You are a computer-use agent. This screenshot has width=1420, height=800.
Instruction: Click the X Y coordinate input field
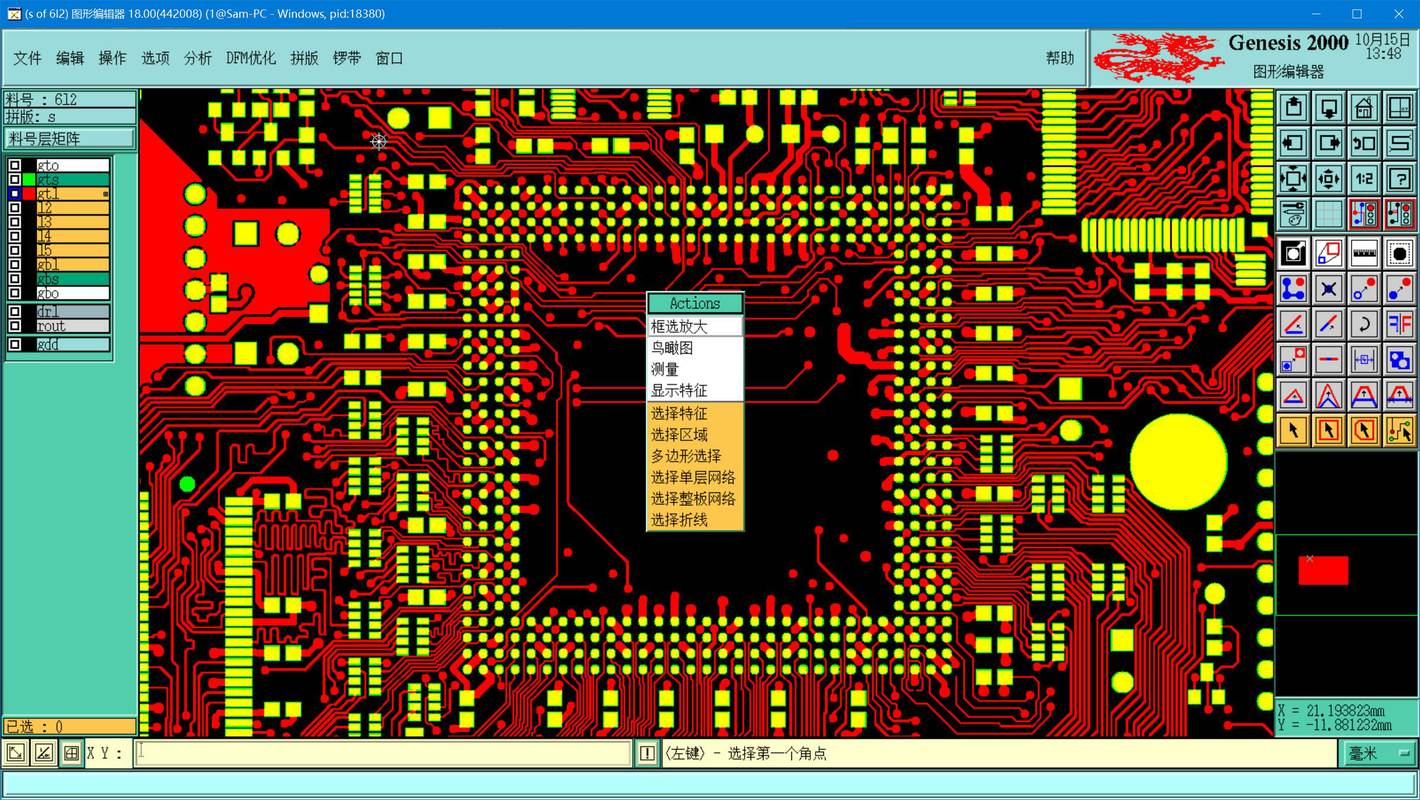click(x=383, y=753)
